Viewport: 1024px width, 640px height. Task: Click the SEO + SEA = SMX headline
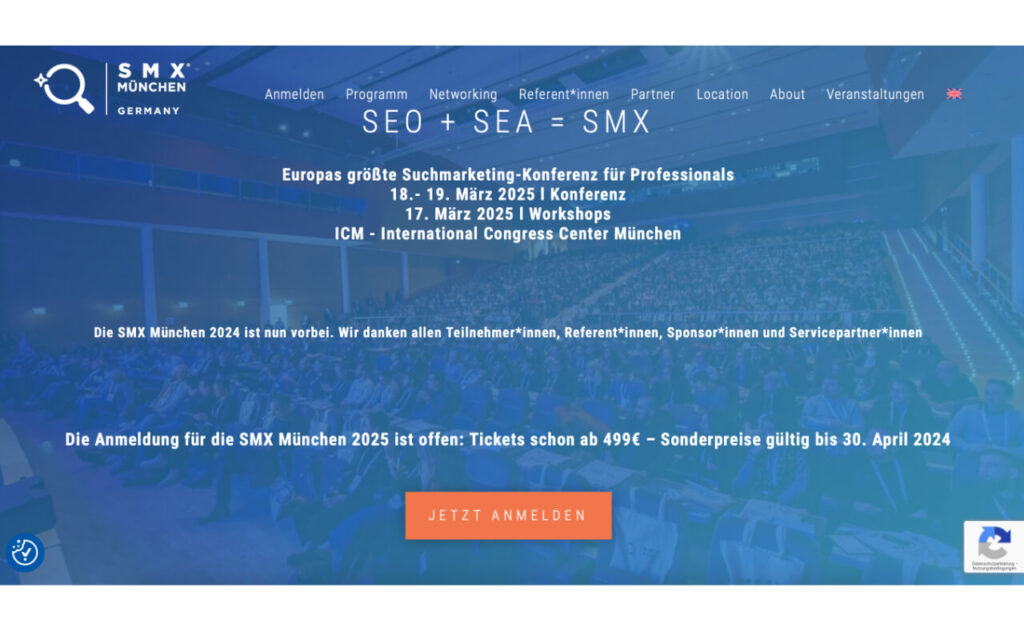507,122
